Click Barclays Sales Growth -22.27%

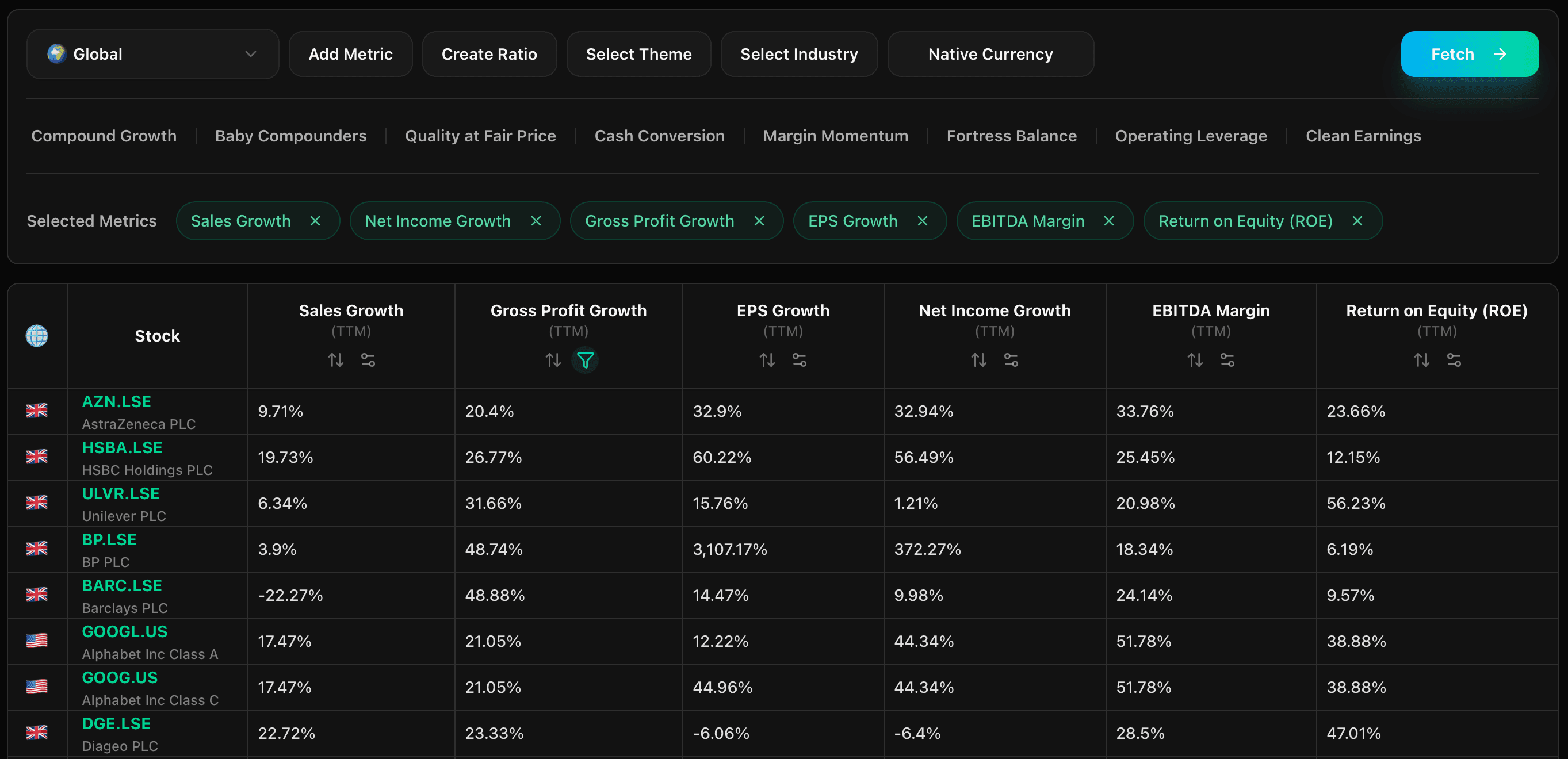pos(290,595)
